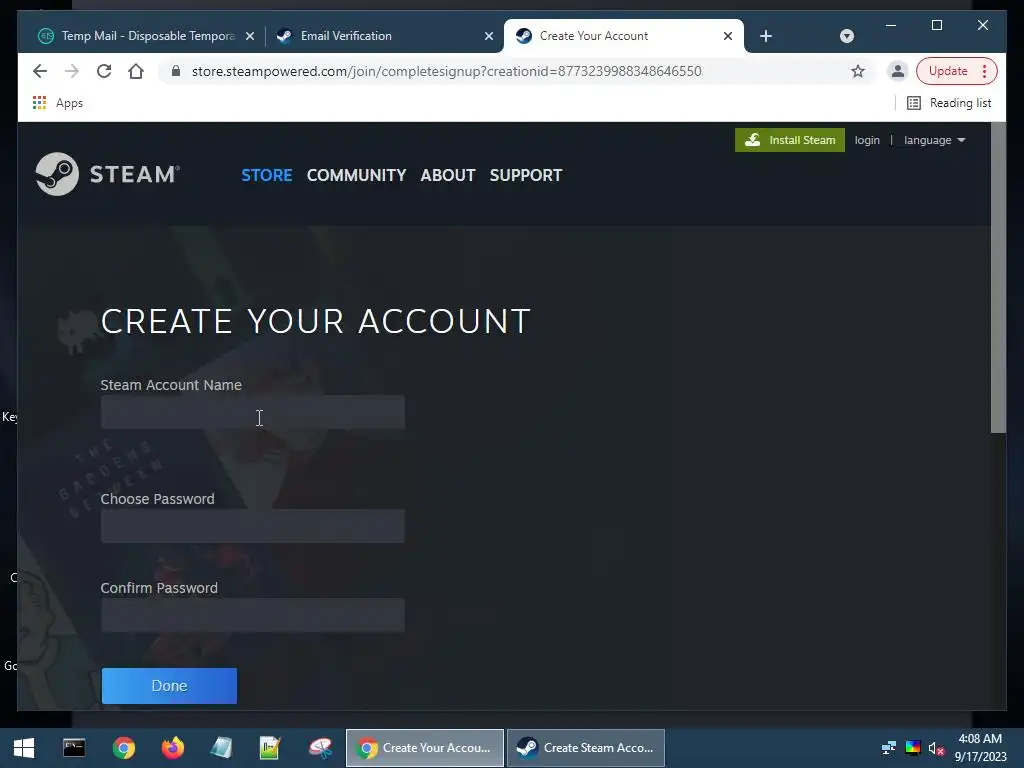Open the COMMUNITY menu
This screenshot has width=1024, height=768.
(357, 175)
